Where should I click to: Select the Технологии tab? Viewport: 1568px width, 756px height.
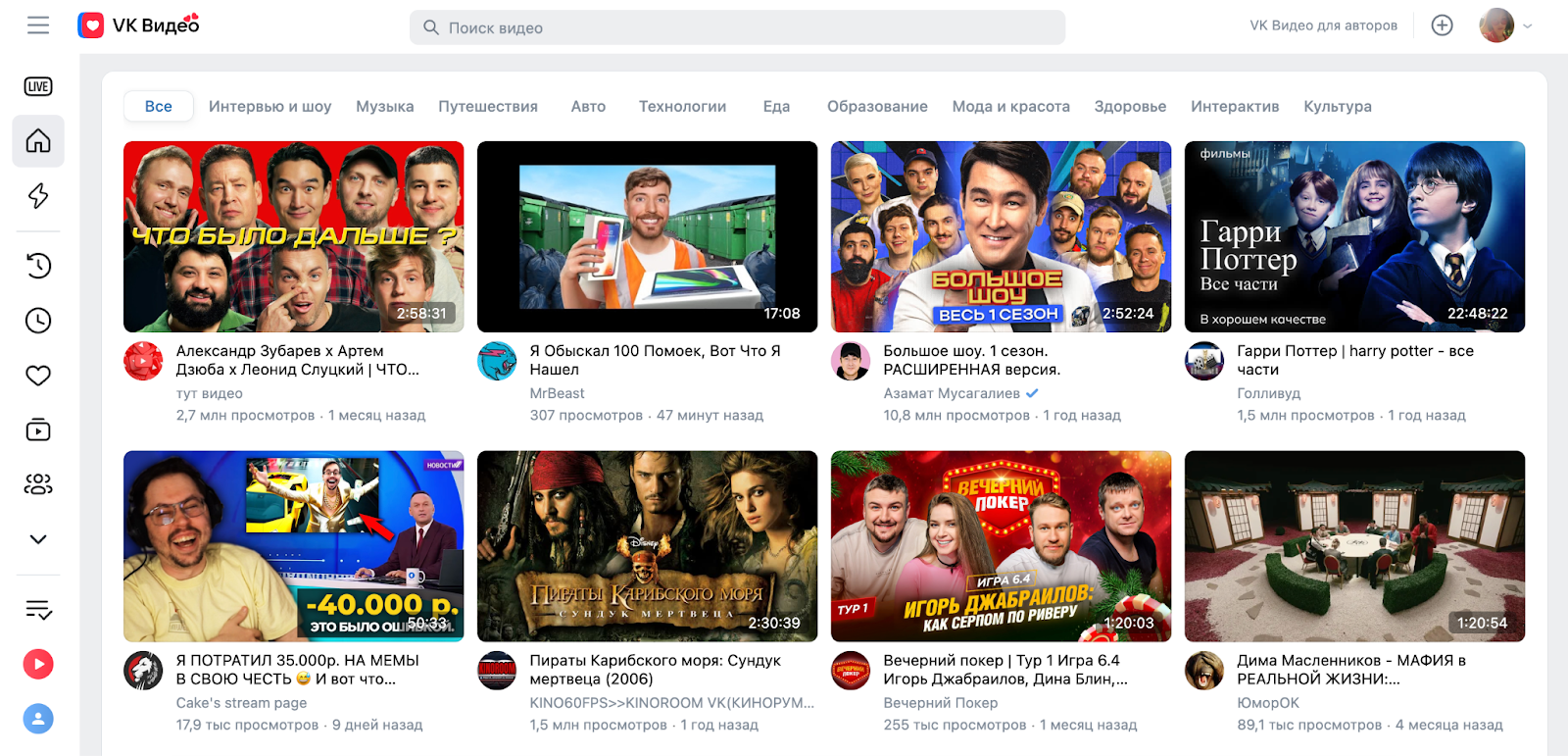[682, 106]
